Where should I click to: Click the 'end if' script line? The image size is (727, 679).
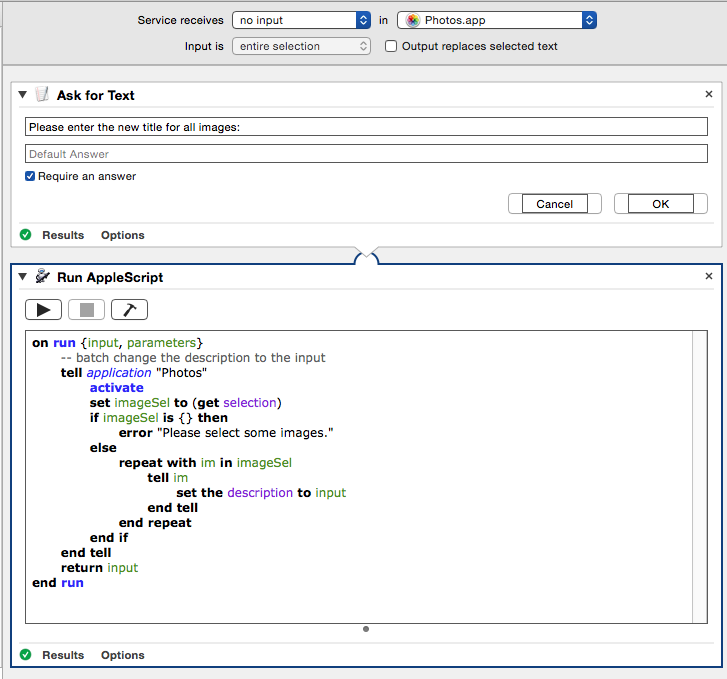click(108, 538)
